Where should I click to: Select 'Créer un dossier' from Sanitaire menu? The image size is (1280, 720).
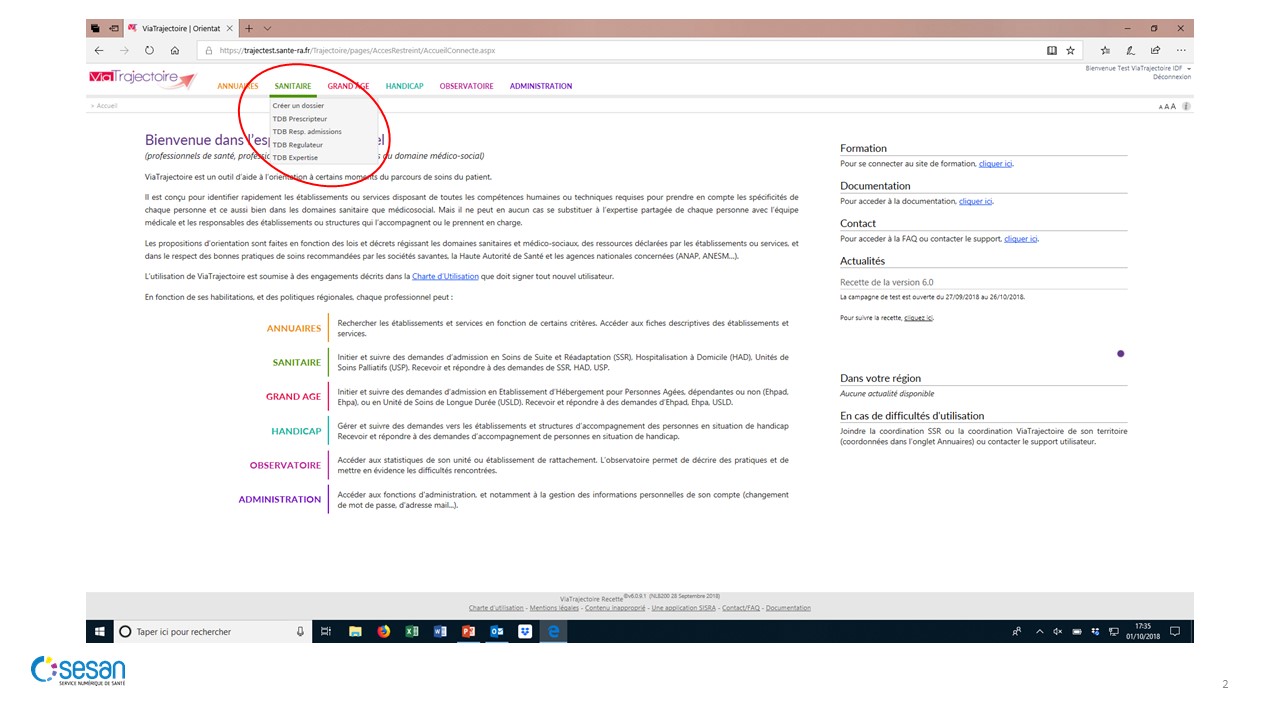pyautogui.click(x=298, y=105)
